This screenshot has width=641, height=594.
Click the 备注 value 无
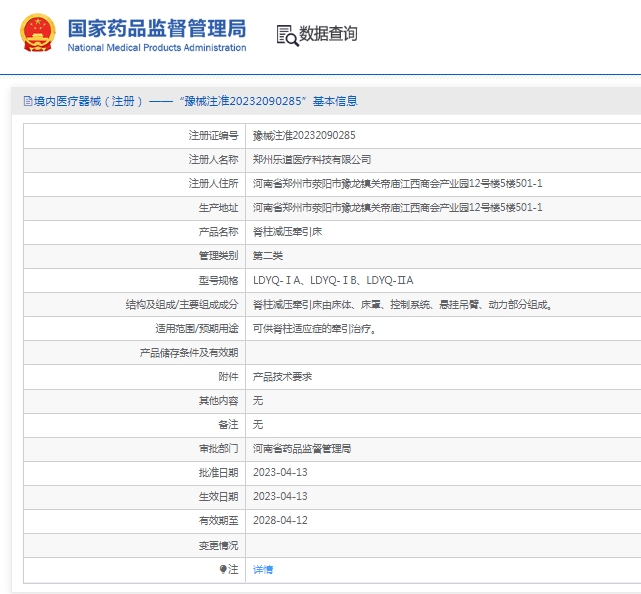coord(258,425)
